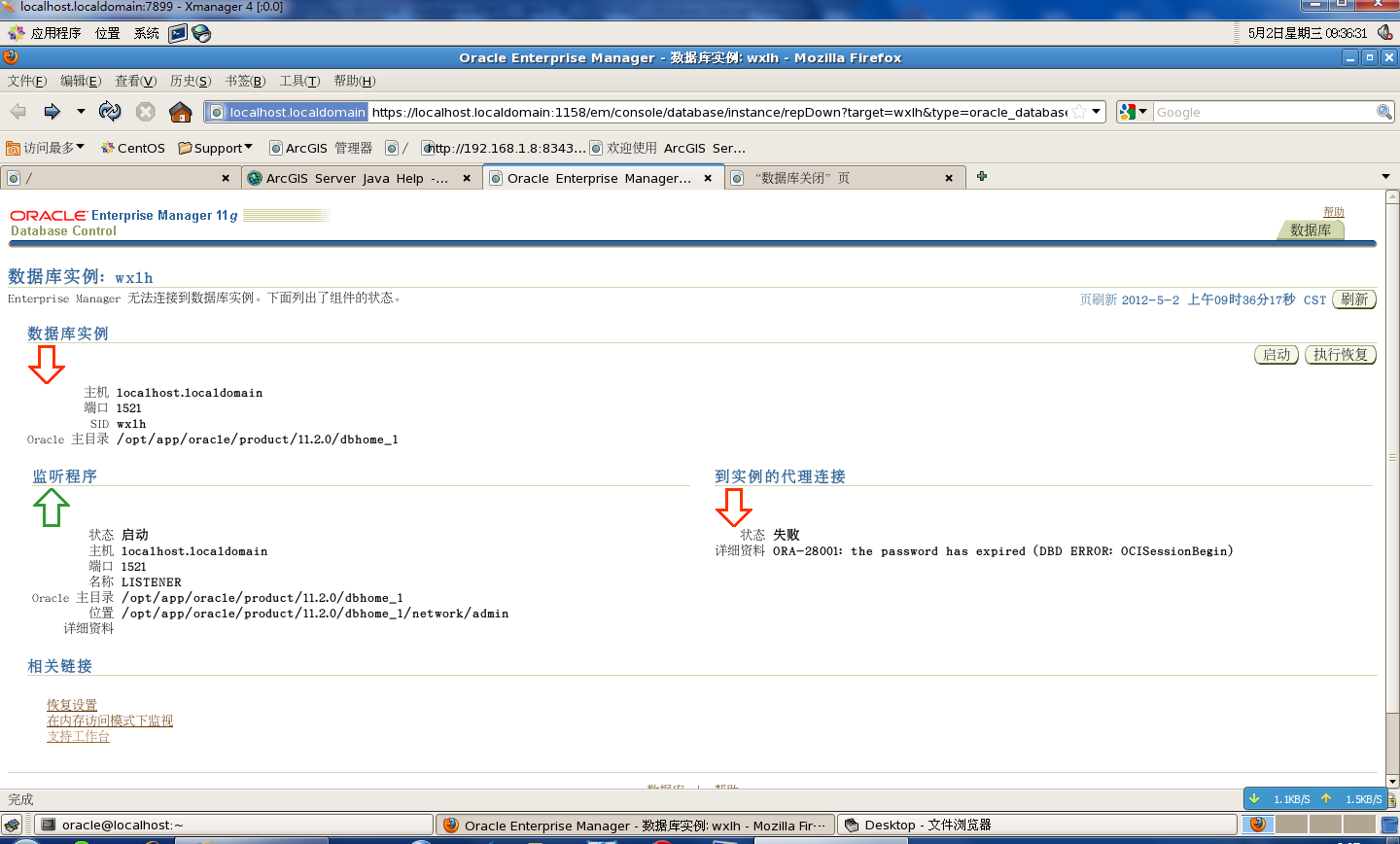Select the 数据库 tab in Enterprise Manager
Screen dimensions: 1400x844
click(x=1311, y=230)
